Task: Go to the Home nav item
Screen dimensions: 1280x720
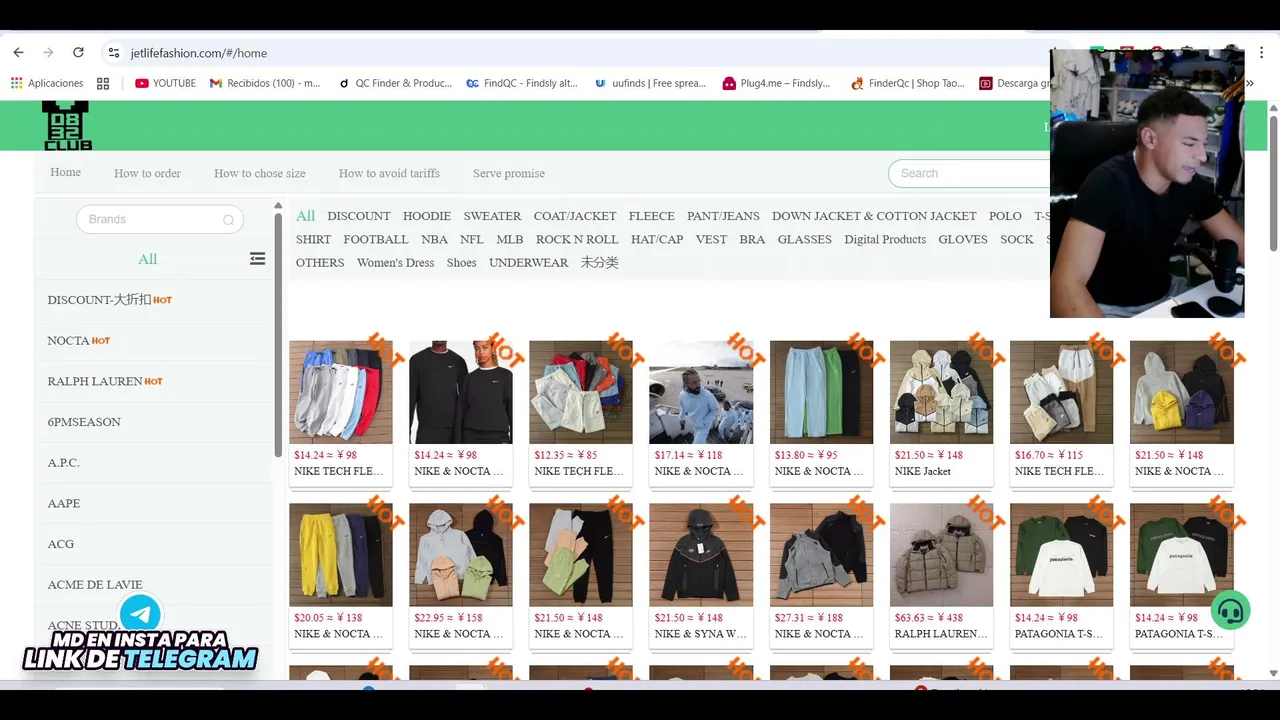Action: pos(65,172)
